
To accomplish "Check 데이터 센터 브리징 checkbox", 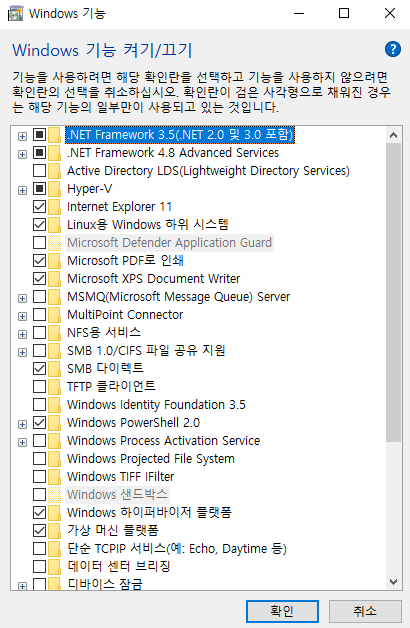I will 39,566.
